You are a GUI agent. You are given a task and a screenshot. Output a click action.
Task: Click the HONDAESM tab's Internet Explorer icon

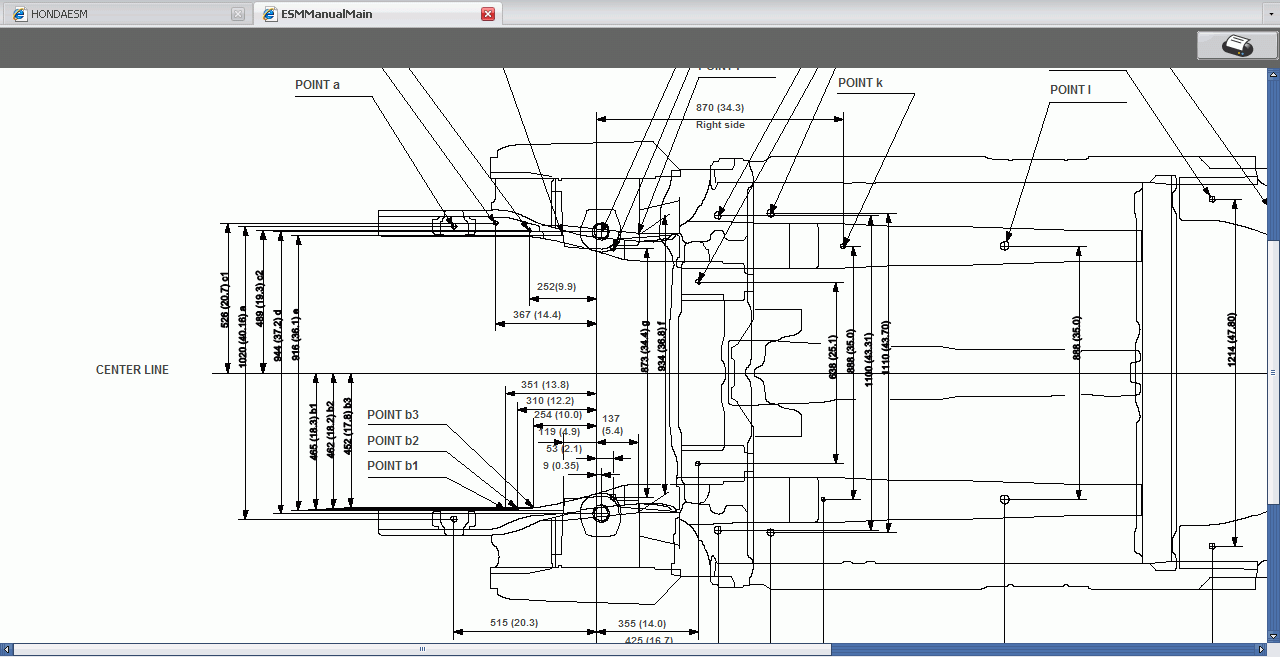(x=19, y=14)
